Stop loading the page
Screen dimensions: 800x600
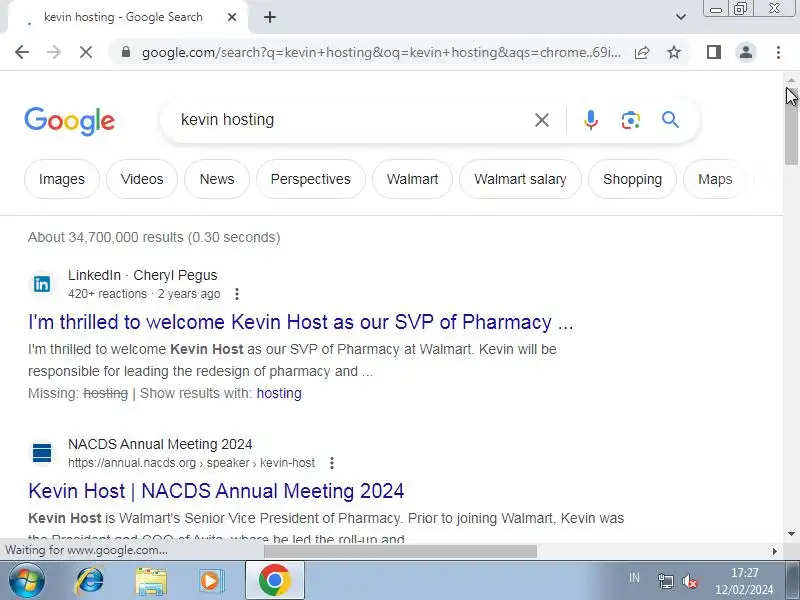[x=86, y=52]
